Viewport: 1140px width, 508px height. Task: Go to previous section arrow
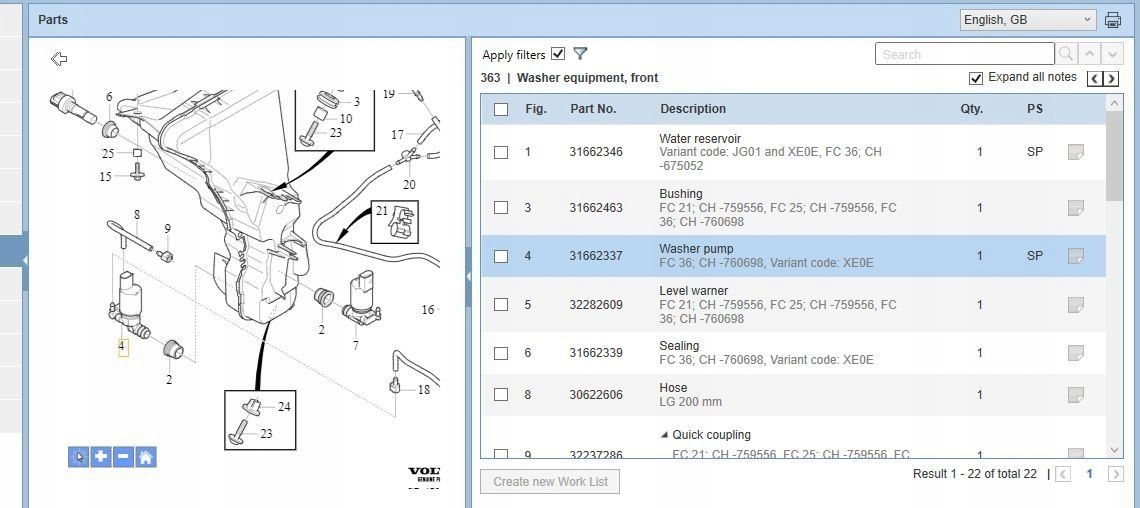1094,78
